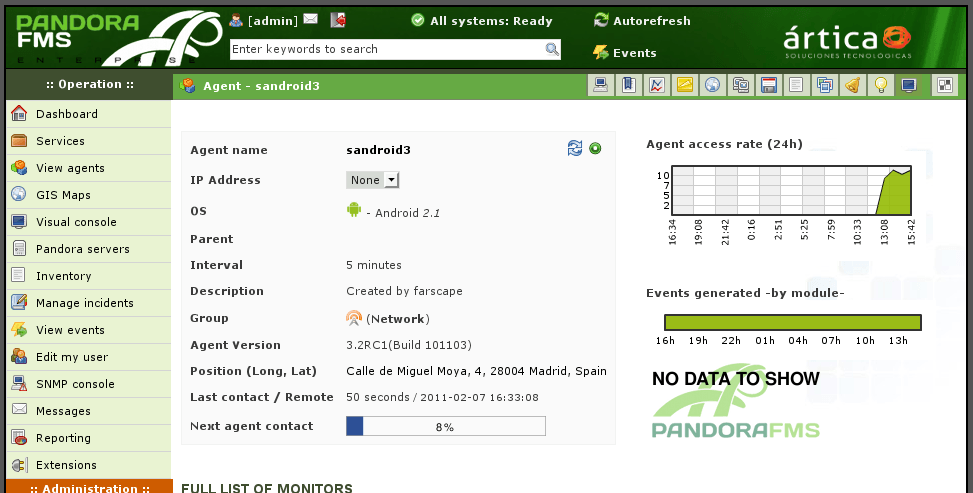
Task: Open the admin messages envelope icon in header
Action: pyautogui.click(x=311, y=19)
